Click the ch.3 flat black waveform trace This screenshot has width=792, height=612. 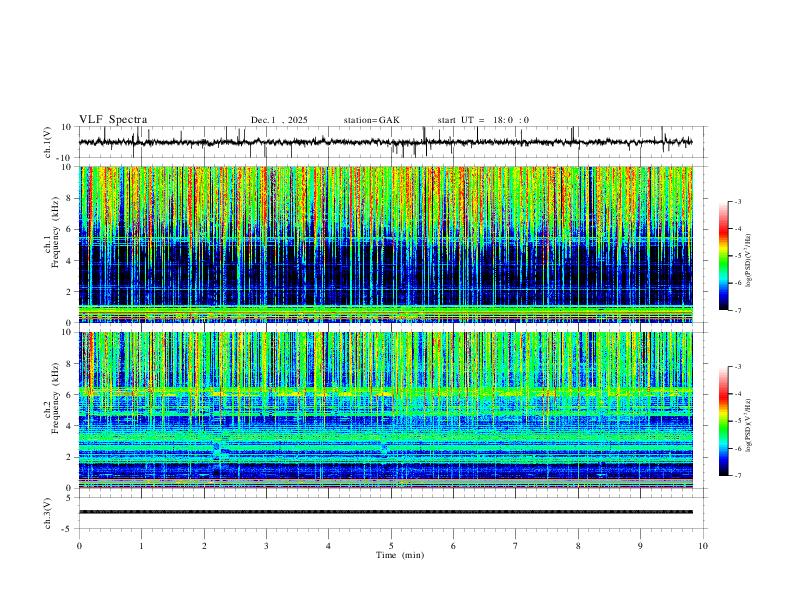pyautogui.click(x=385, y=512)
